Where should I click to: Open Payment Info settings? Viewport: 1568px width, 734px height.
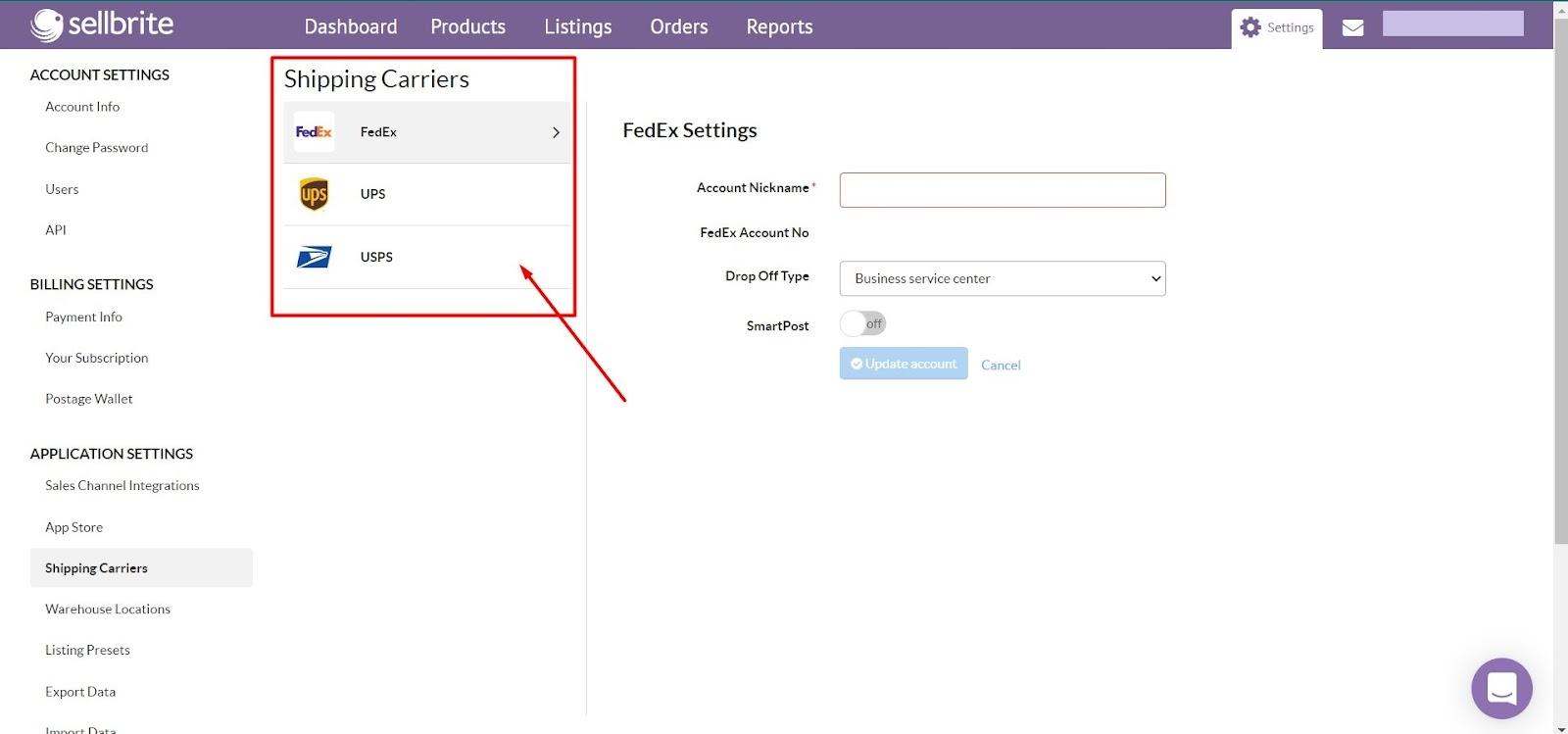click(84, 317)
